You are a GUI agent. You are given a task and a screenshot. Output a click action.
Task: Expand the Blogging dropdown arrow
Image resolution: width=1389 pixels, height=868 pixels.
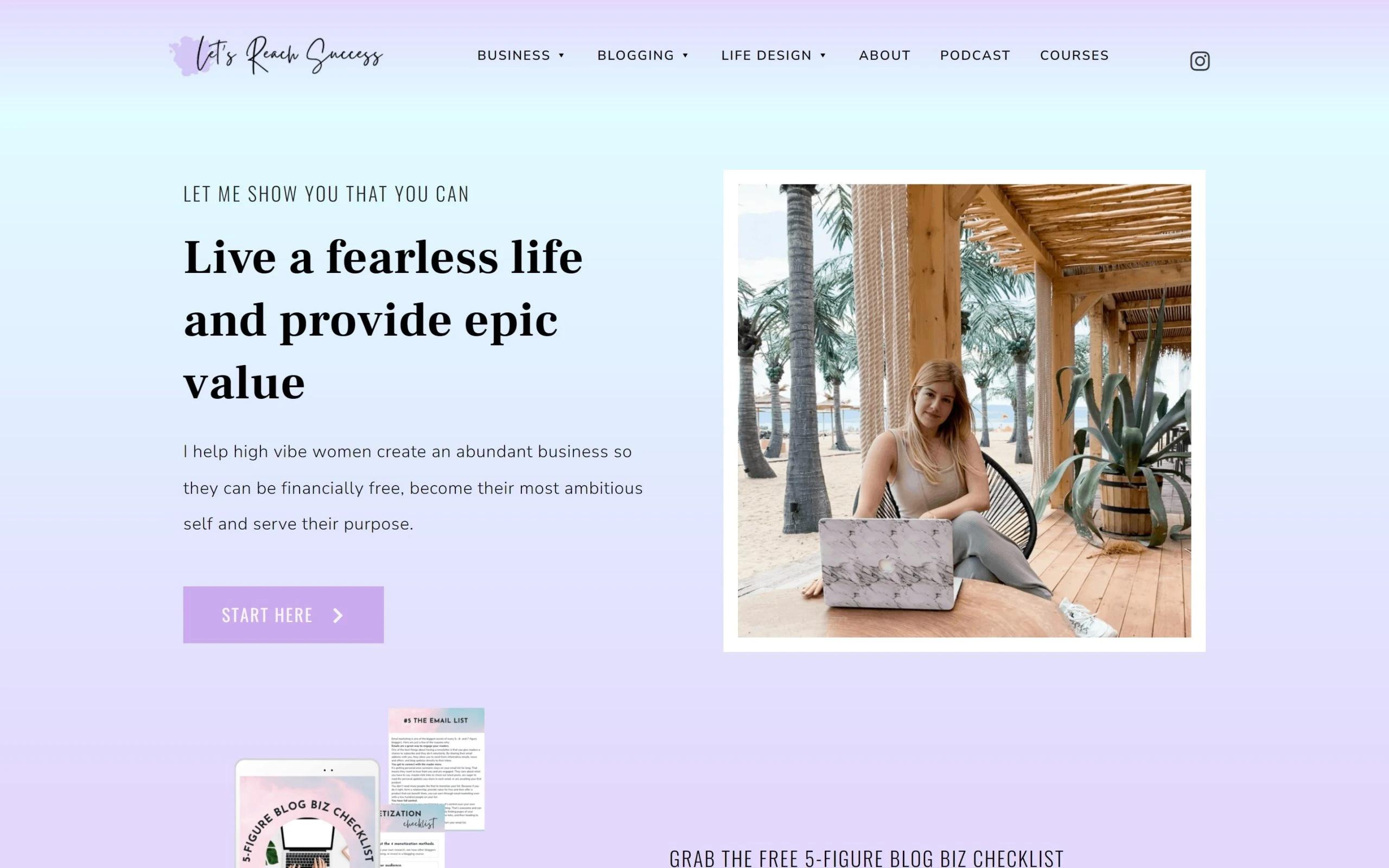tap(685, 55)
